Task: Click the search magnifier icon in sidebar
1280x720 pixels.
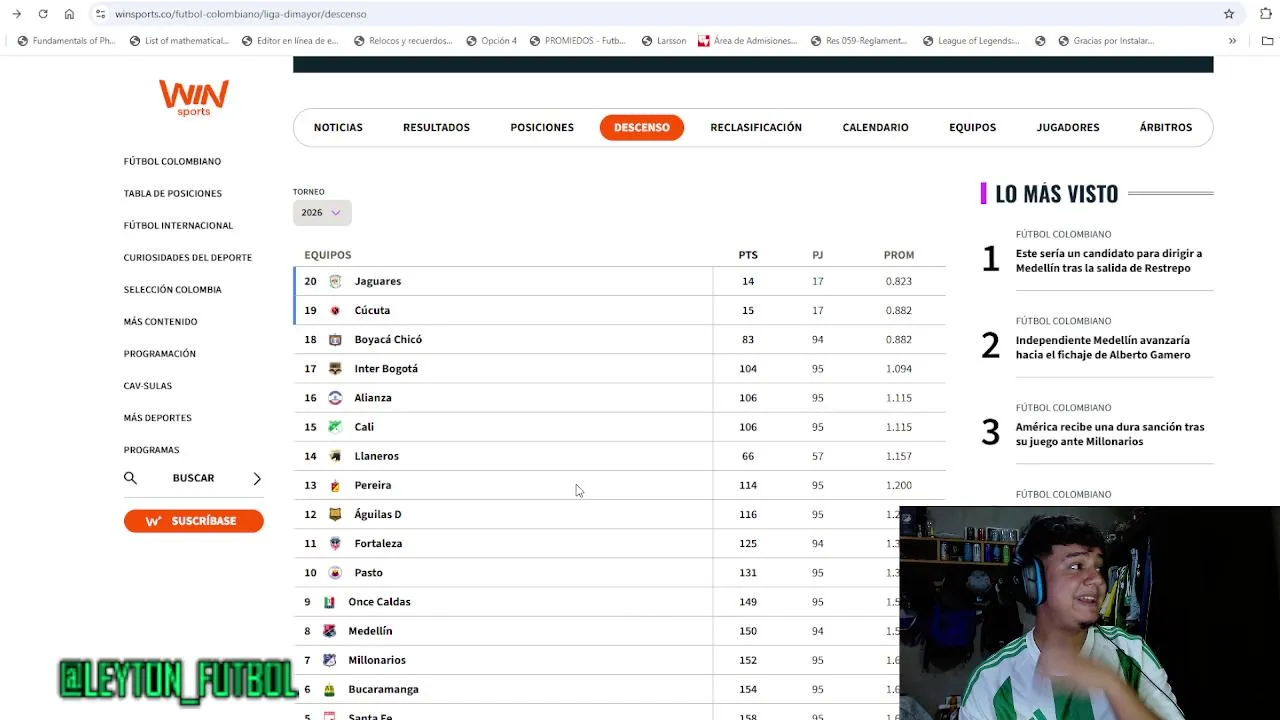Action: tap(130, 478)
